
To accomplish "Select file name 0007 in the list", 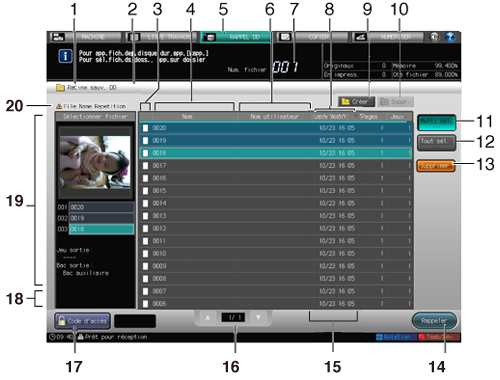I will pyautogui.click(x=159, y=291).
